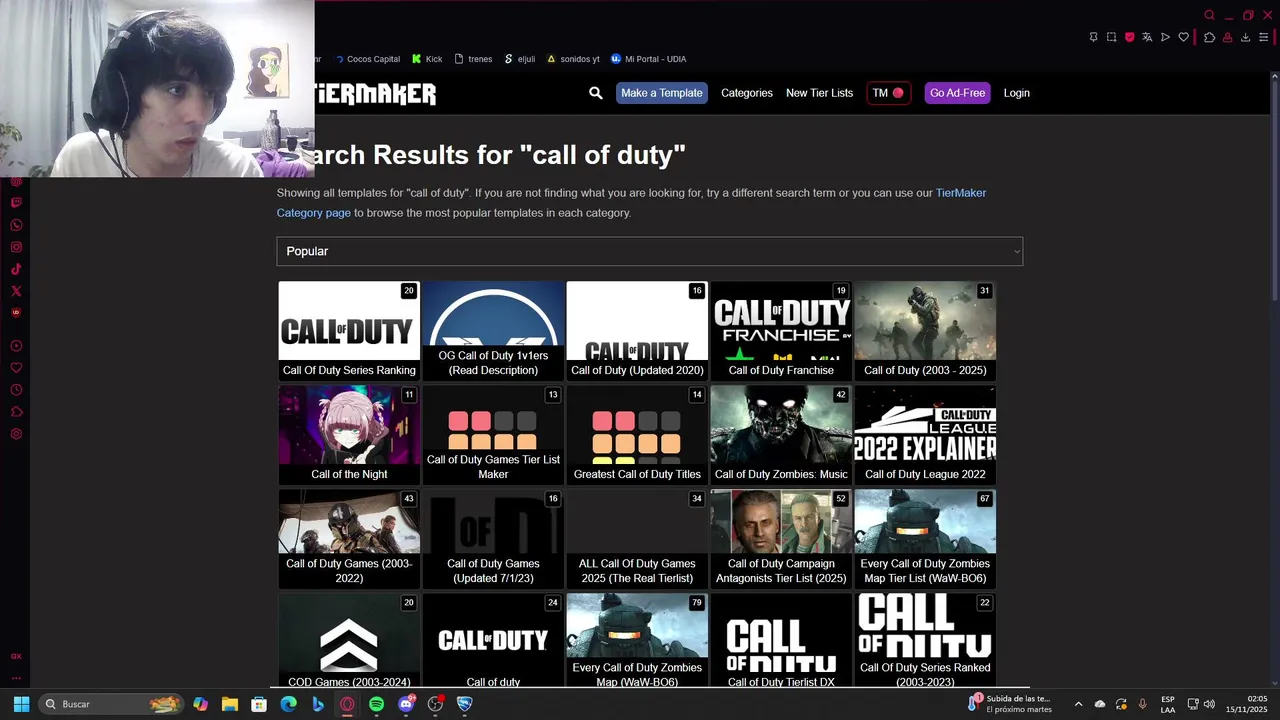
Task: Go to New Tier Lists
Action: [819, 93]
